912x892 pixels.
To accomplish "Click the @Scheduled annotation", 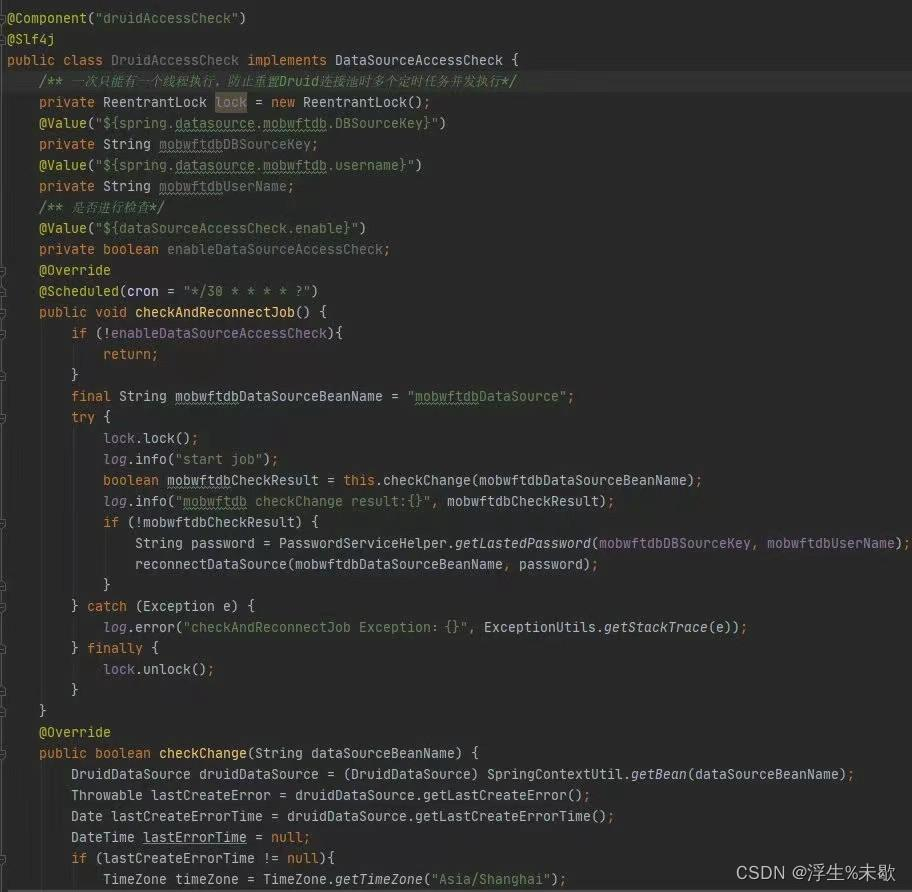I will pyautogui.click(x=79, y=292).
